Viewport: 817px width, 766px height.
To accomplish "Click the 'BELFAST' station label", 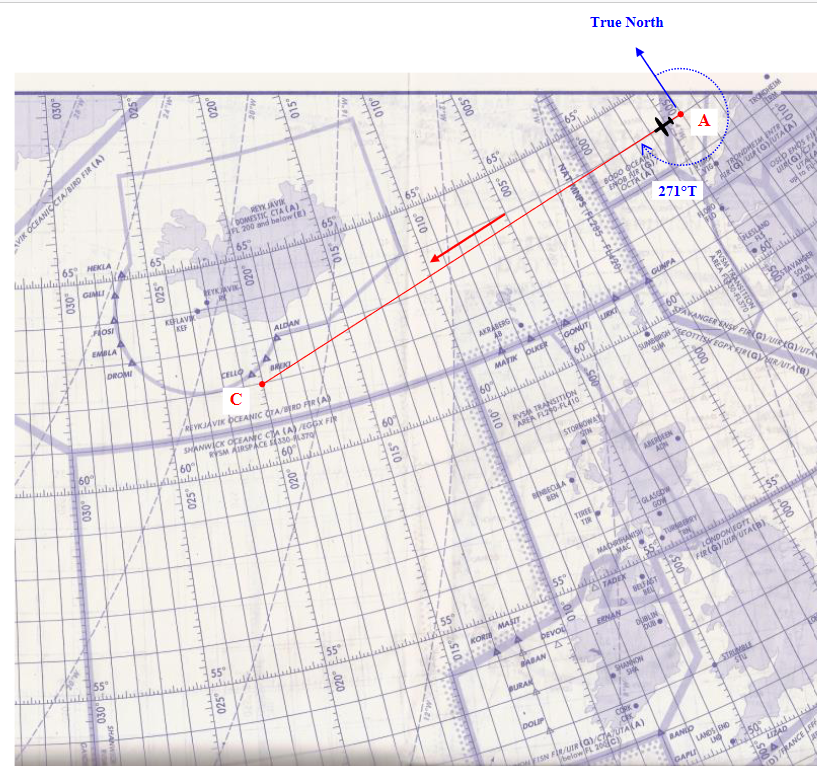I will pos(643,585).
